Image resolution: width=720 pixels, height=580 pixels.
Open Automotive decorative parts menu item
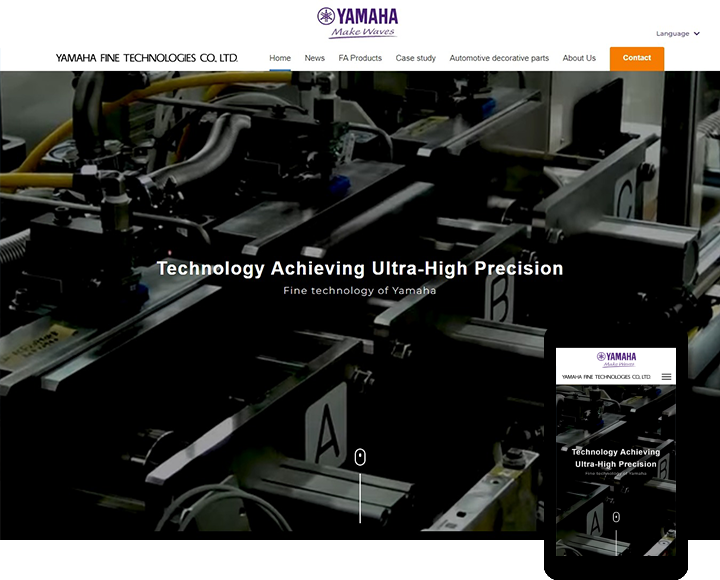click(499, 58)
